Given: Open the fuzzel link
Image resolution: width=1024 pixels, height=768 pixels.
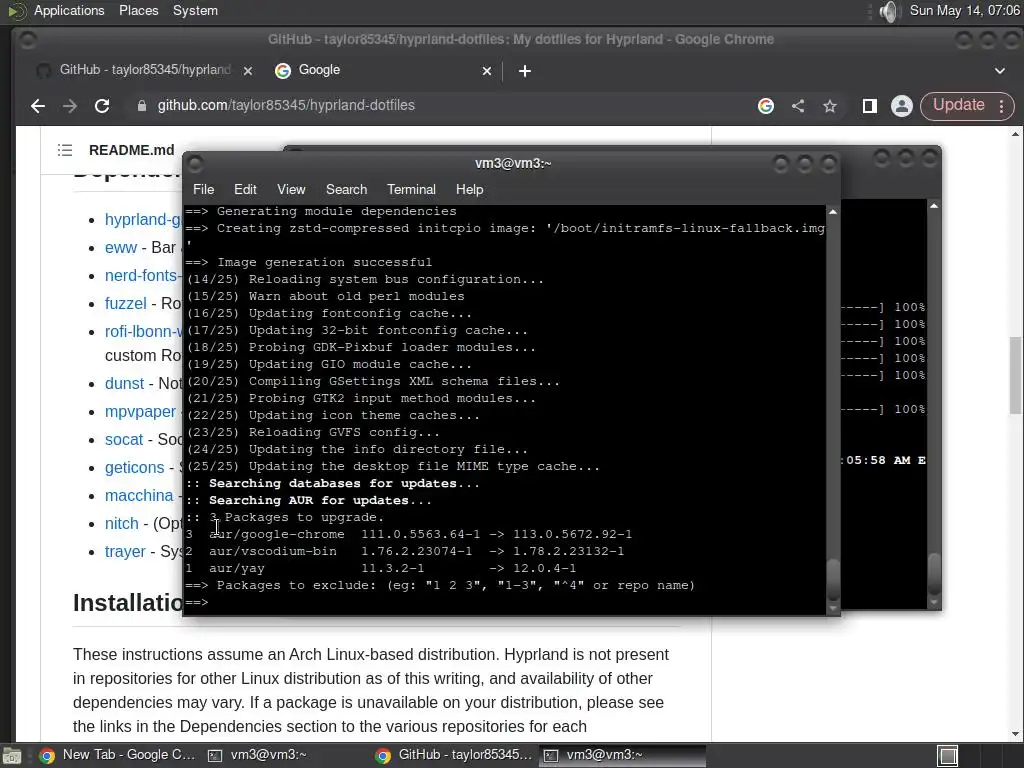Looking at the screenshot, I should click(x=125, y=304).
